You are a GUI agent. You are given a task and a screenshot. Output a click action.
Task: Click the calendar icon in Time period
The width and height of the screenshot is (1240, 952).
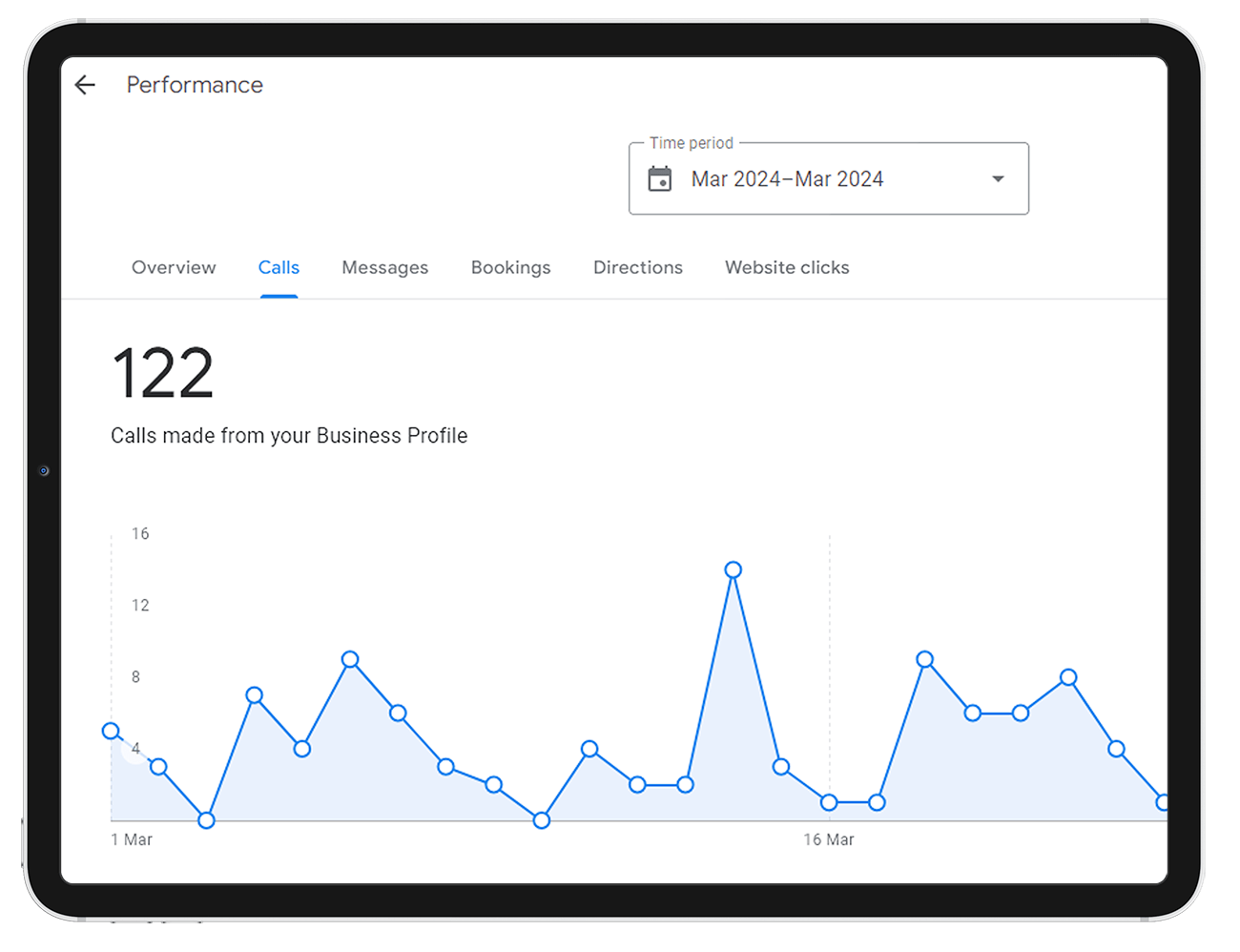pyautogui.click(x=660, y=178)
